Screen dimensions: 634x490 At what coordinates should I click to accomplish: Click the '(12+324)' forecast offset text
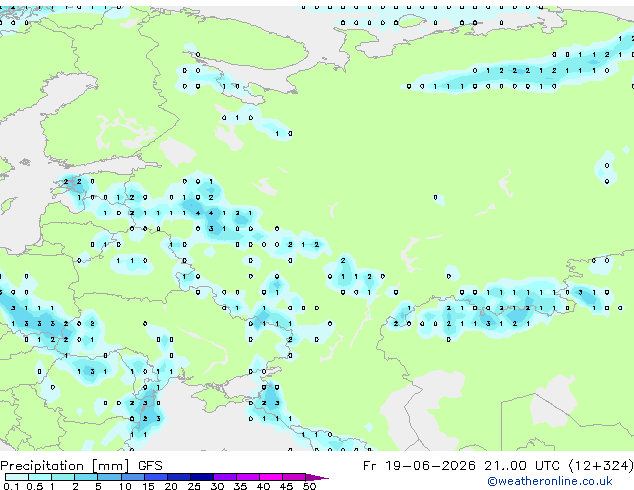[x=601, y=466]
